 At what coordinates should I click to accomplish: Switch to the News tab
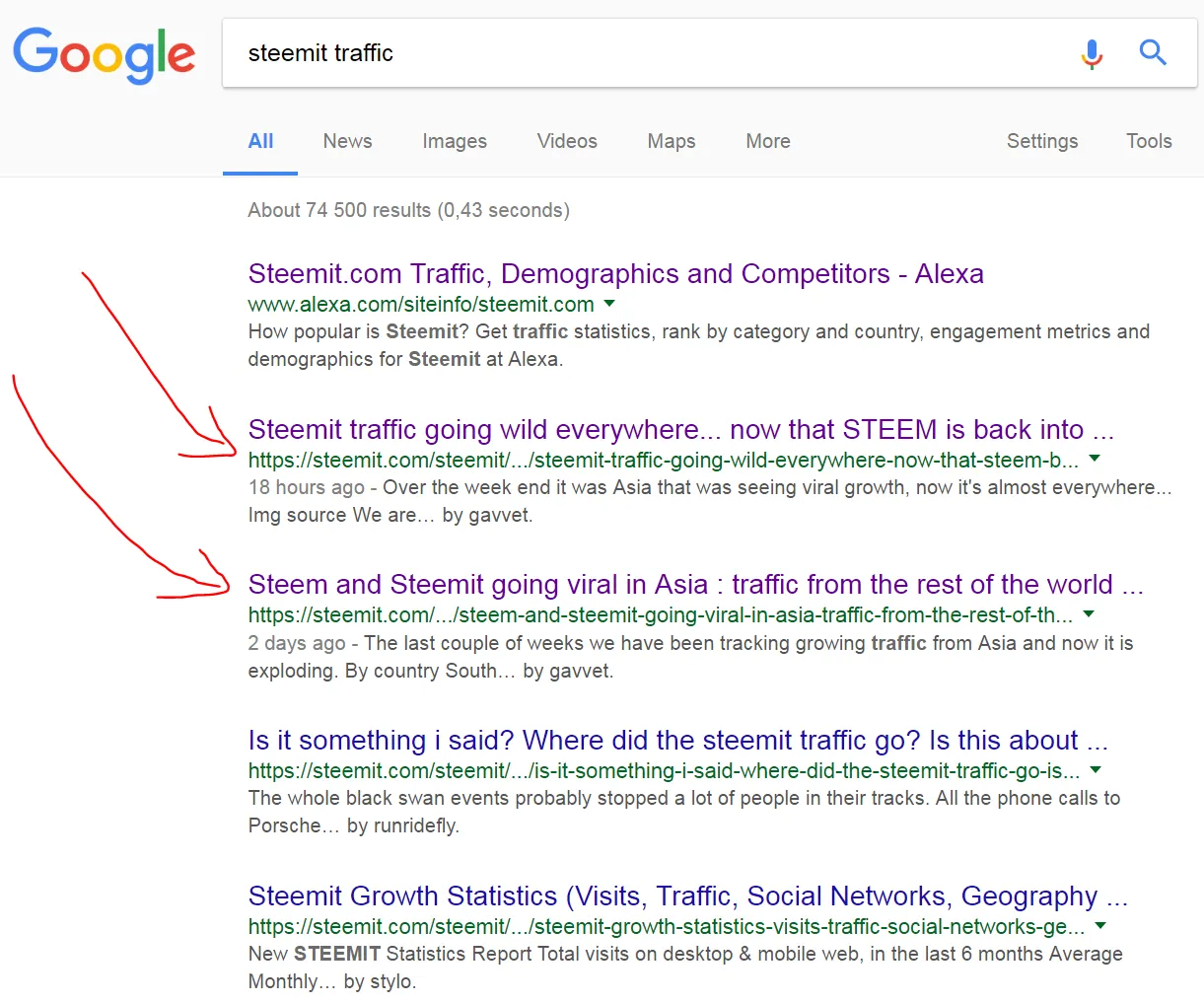(x=347, y=141)
